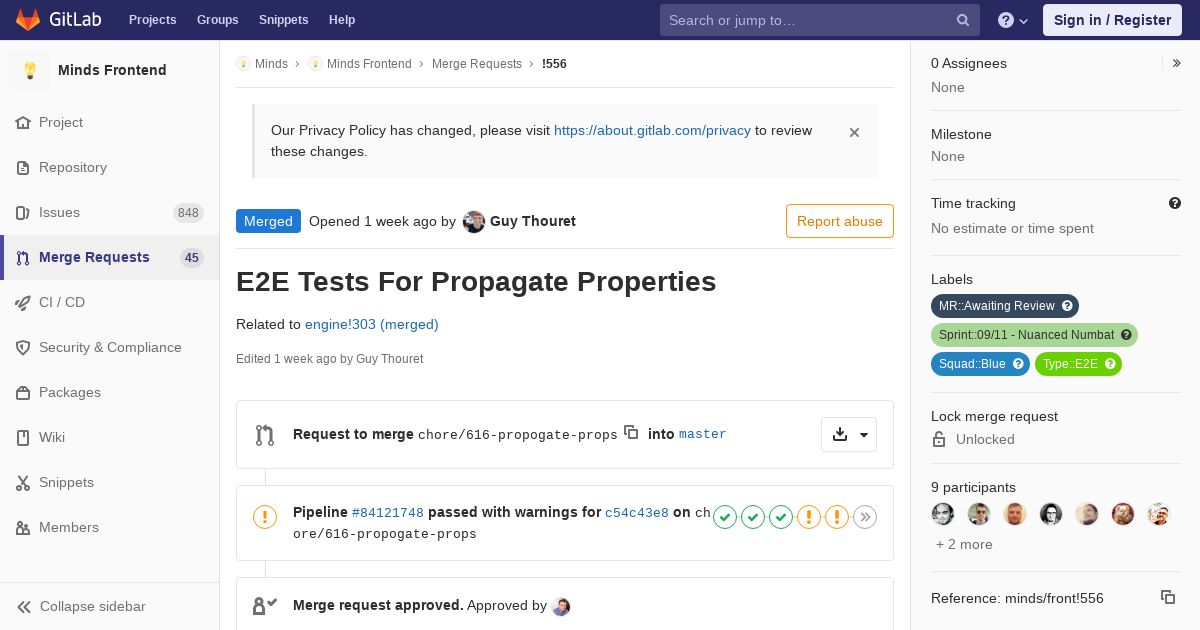Dismiss the Privacy Policy notice
The image size is (1200, 630).
pos(854,132)
